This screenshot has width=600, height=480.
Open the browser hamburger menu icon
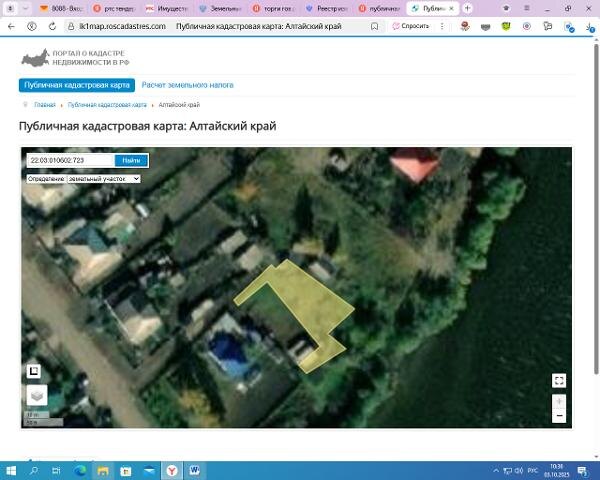coord(527,8)
